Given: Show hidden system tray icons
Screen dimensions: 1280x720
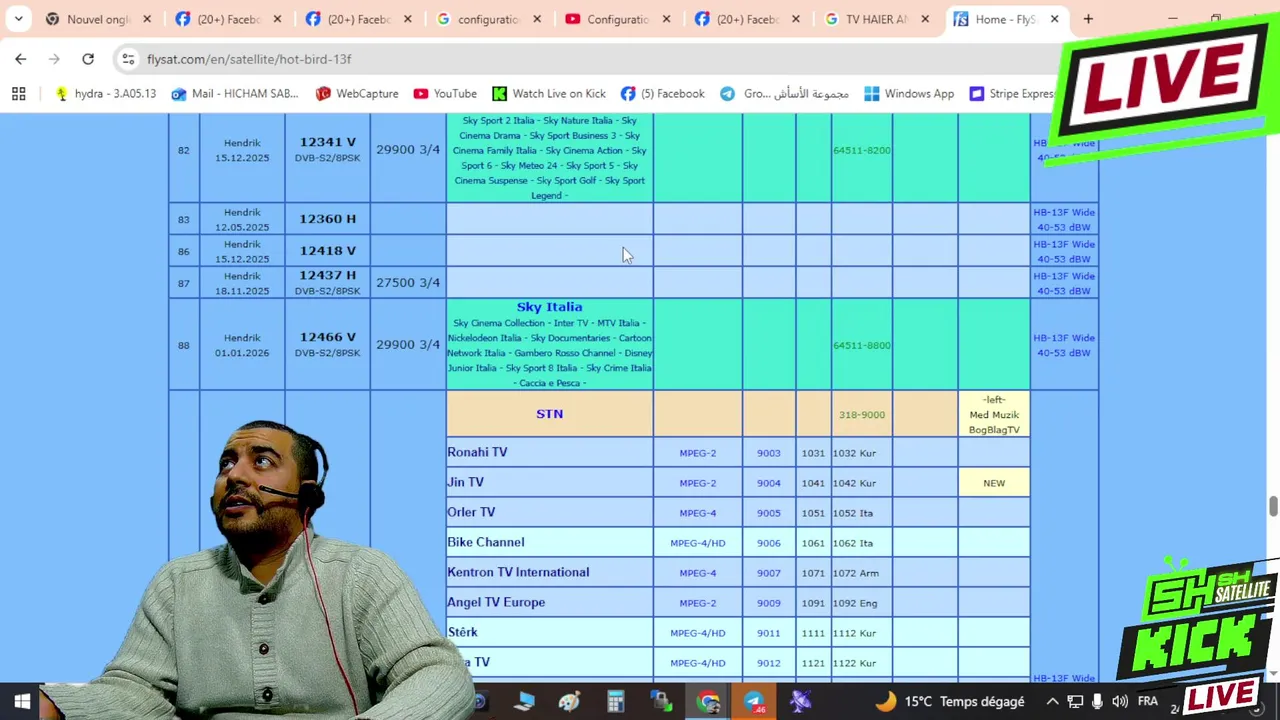Looking at the screenshot, I should pyautogui.click(x=1052, y=702).
